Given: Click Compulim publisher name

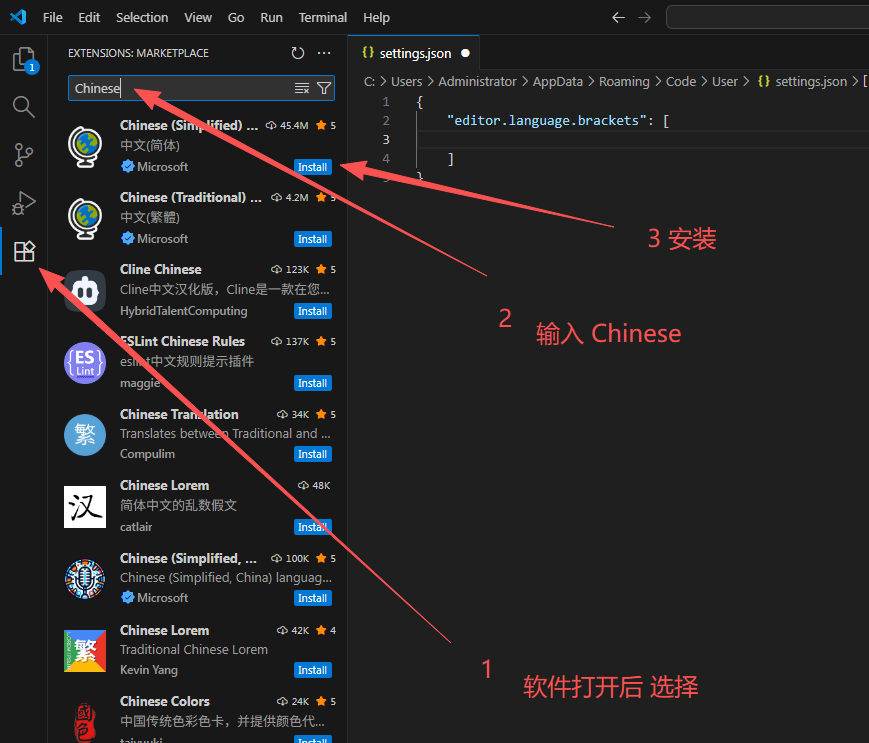Looking at the screenshot, I should tap(147, 454).
